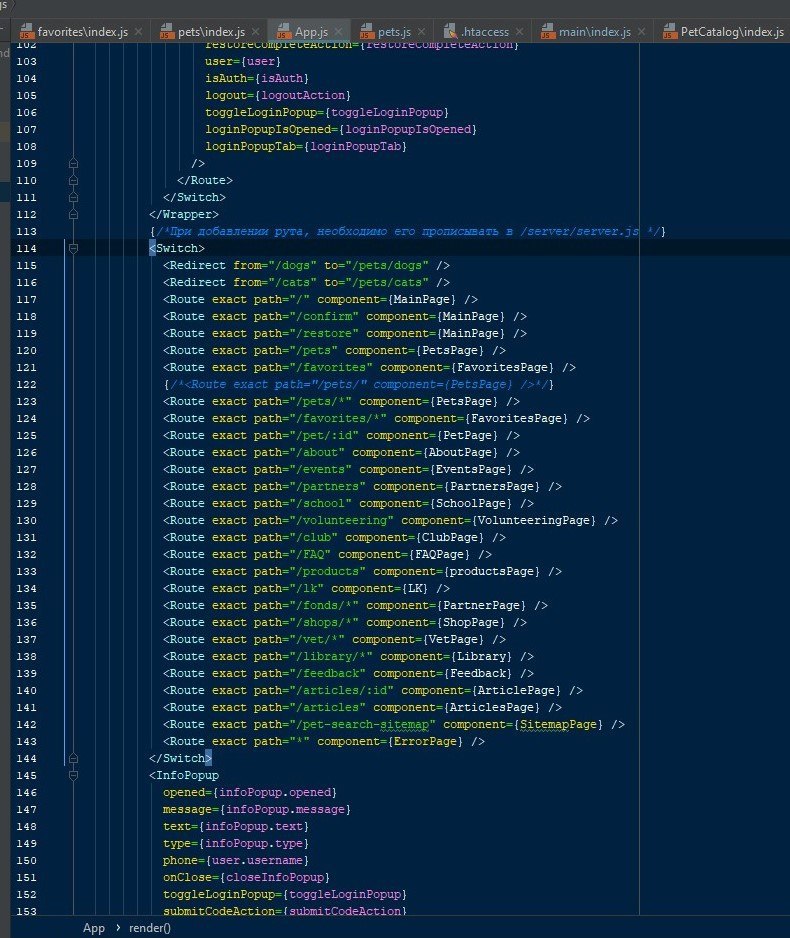Click ErrorPage component name
The image size is (790, 938).
point(425,742)
